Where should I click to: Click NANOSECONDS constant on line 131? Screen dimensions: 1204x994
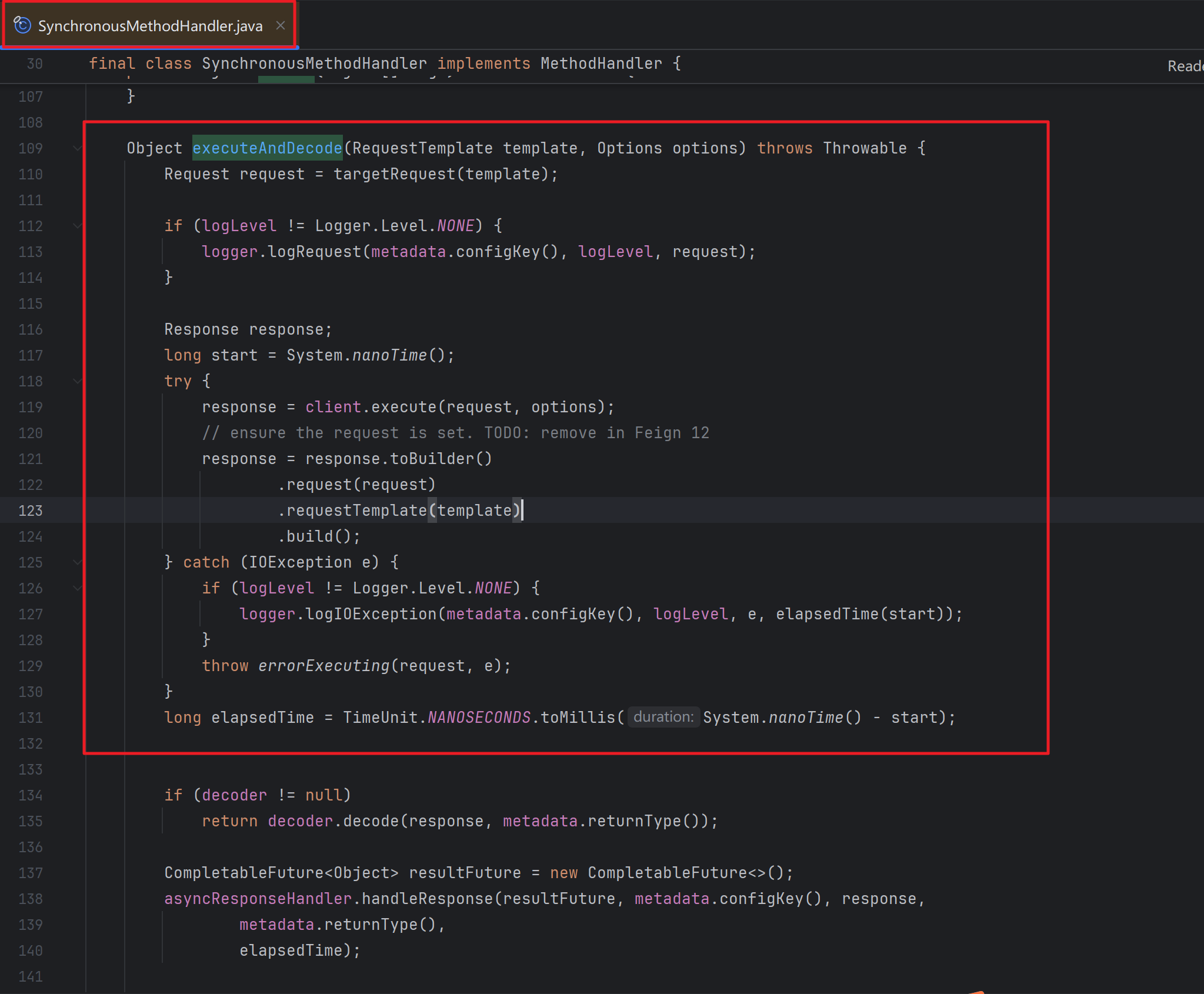[479, 718]
